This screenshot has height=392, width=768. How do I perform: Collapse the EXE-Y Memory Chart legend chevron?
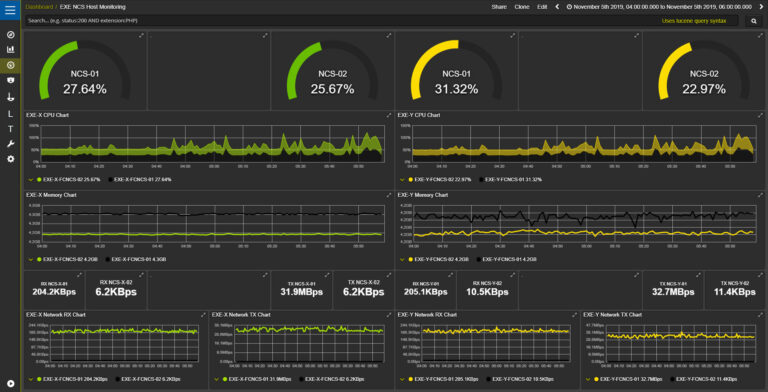[403, 259]
